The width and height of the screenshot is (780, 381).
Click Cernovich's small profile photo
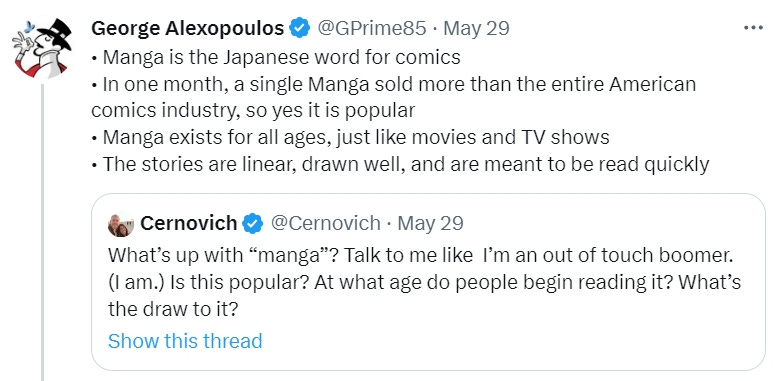pos(121,225)
